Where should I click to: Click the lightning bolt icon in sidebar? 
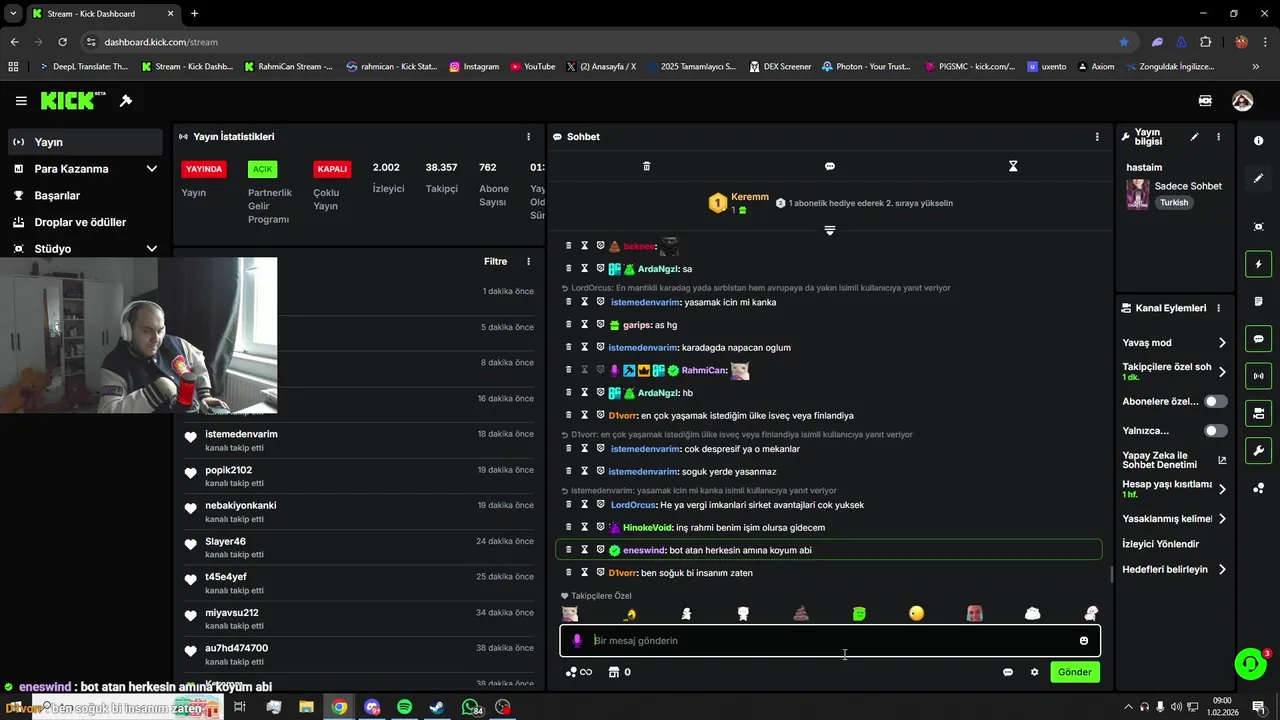(x=1258, y=264)
